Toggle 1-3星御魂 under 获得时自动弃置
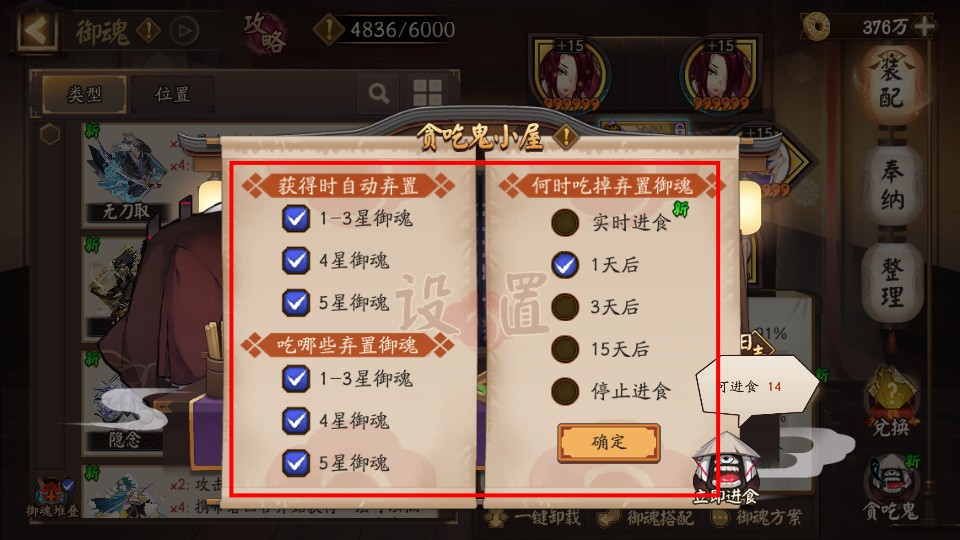960x540 pixels. tap(296, 218)
